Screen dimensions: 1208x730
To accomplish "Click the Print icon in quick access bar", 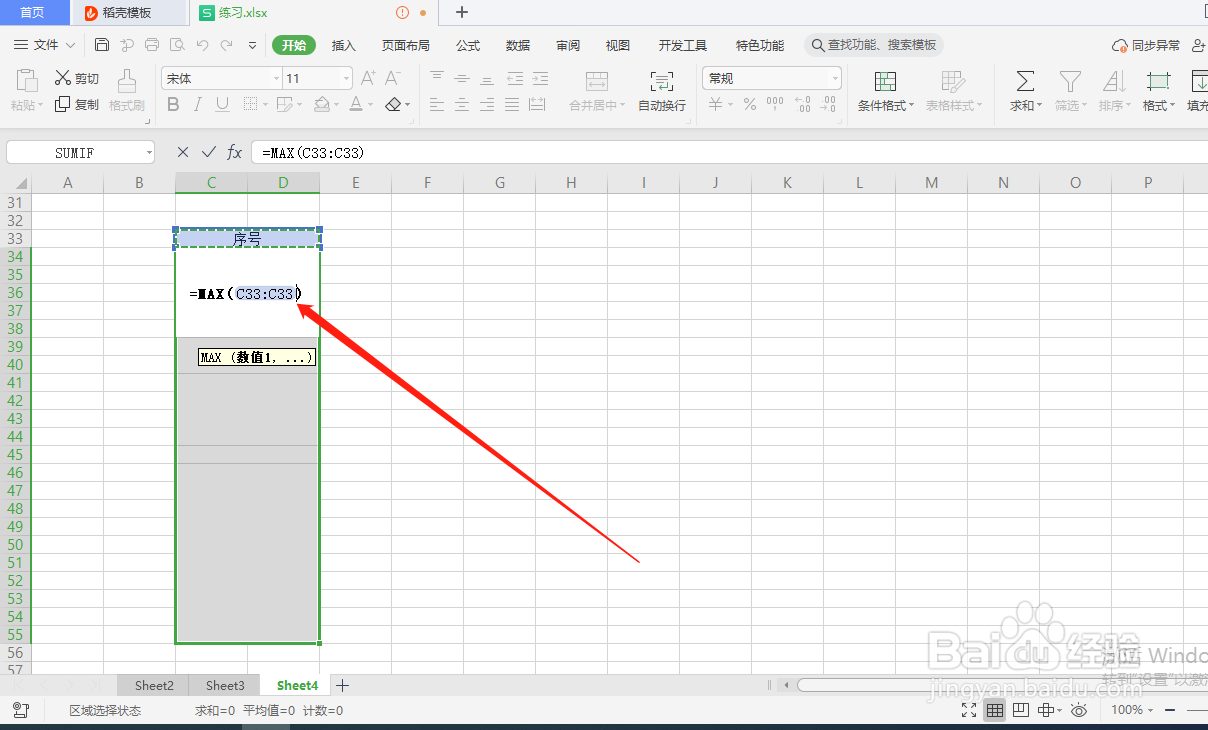I will pyautogui.click(x=152, y=45).
